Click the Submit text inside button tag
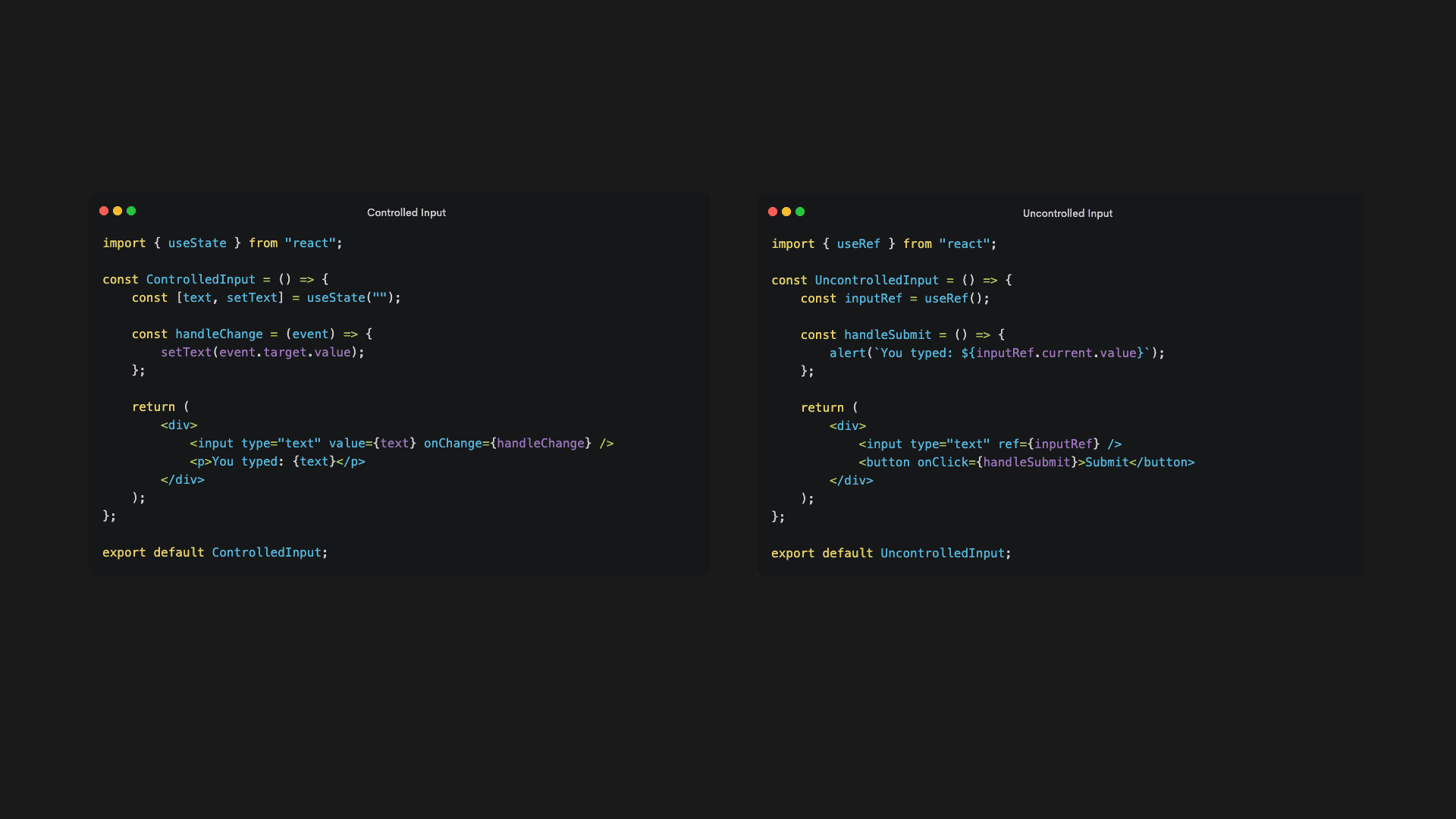This screenshot has height=819, width=1456. pyautogui.click(x=1107, y=462)
